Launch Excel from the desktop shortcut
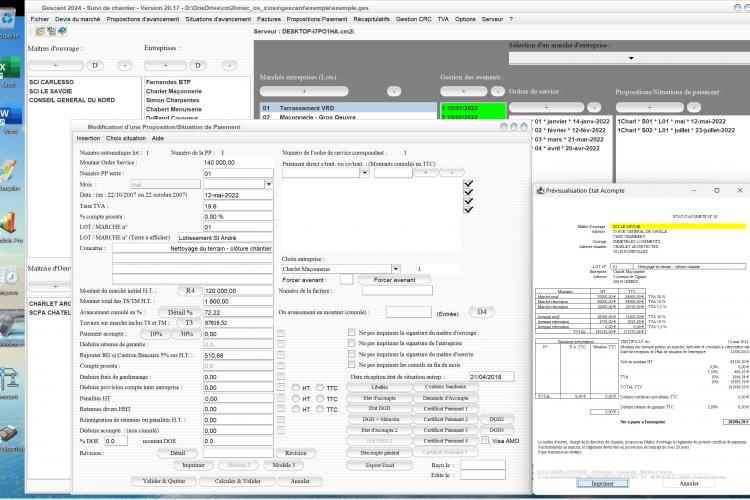The image size is (750, 500). (9, 68)
